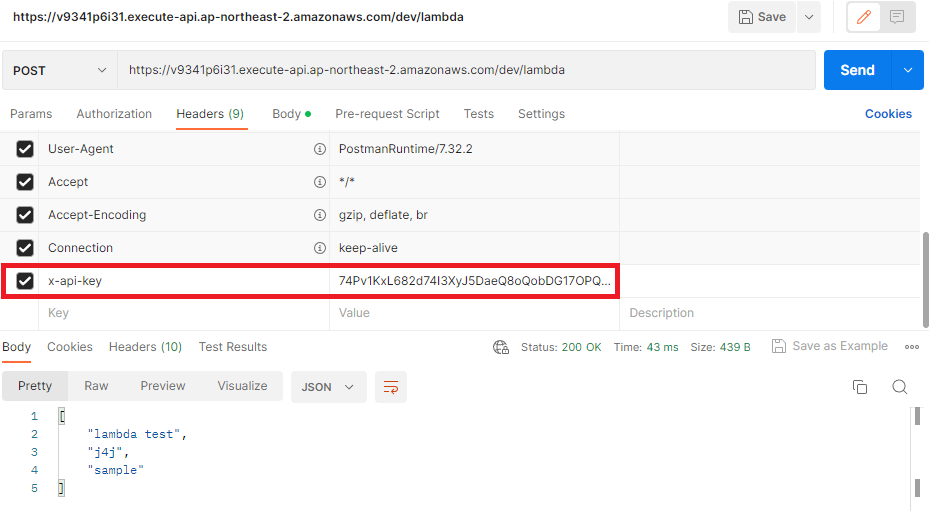
Task: Click the Status 200 OK text
Action: coord(561,347)
